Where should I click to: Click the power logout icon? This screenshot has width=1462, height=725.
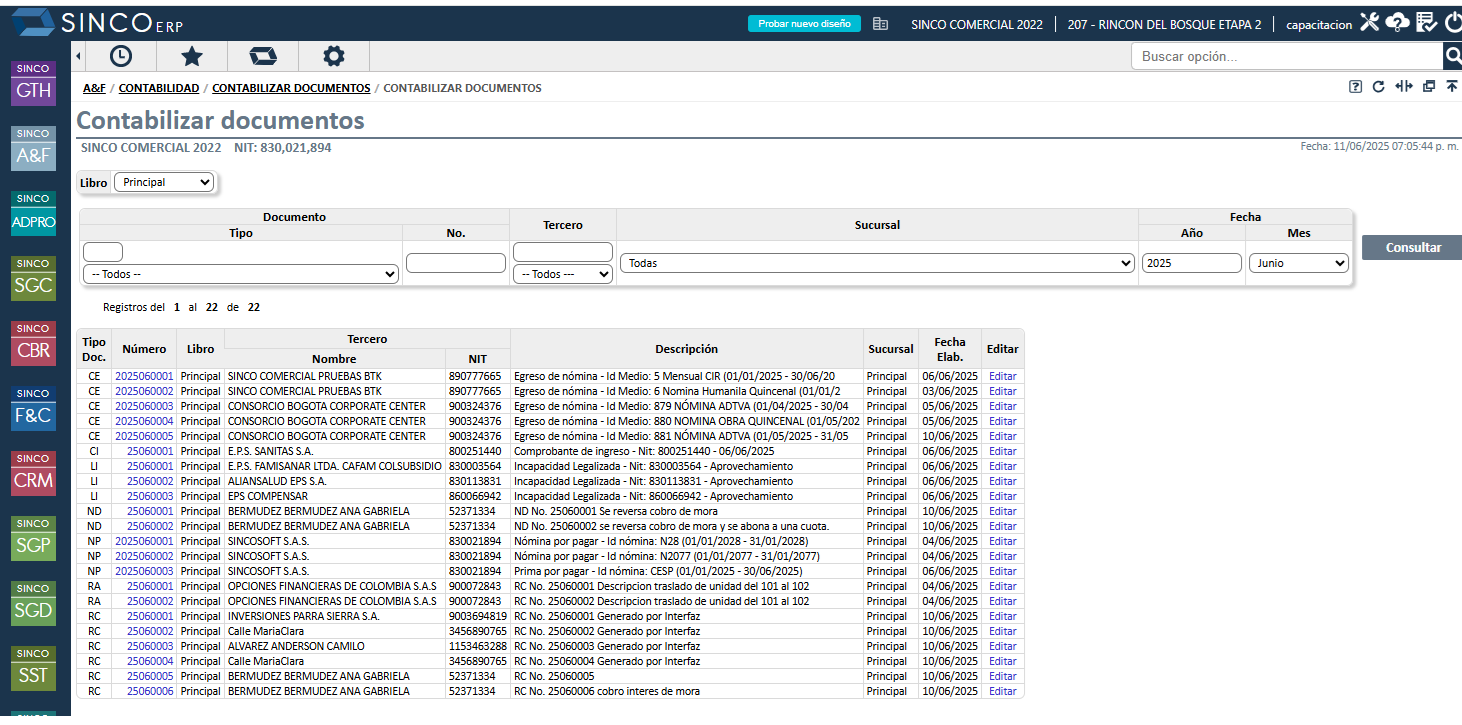1453,22
